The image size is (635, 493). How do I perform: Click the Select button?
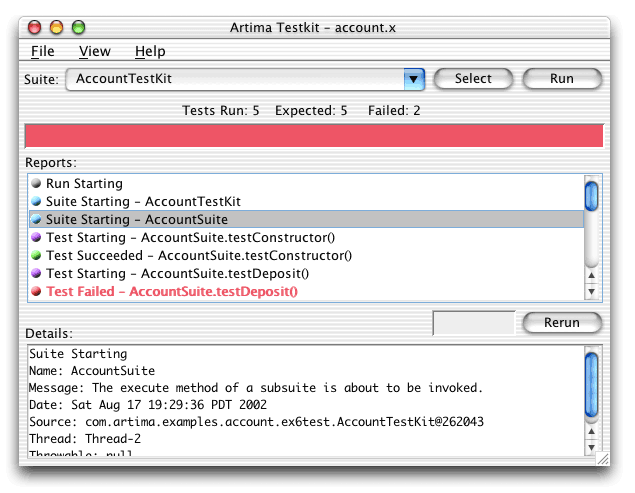pyautogui.click(x=473, y=79)
